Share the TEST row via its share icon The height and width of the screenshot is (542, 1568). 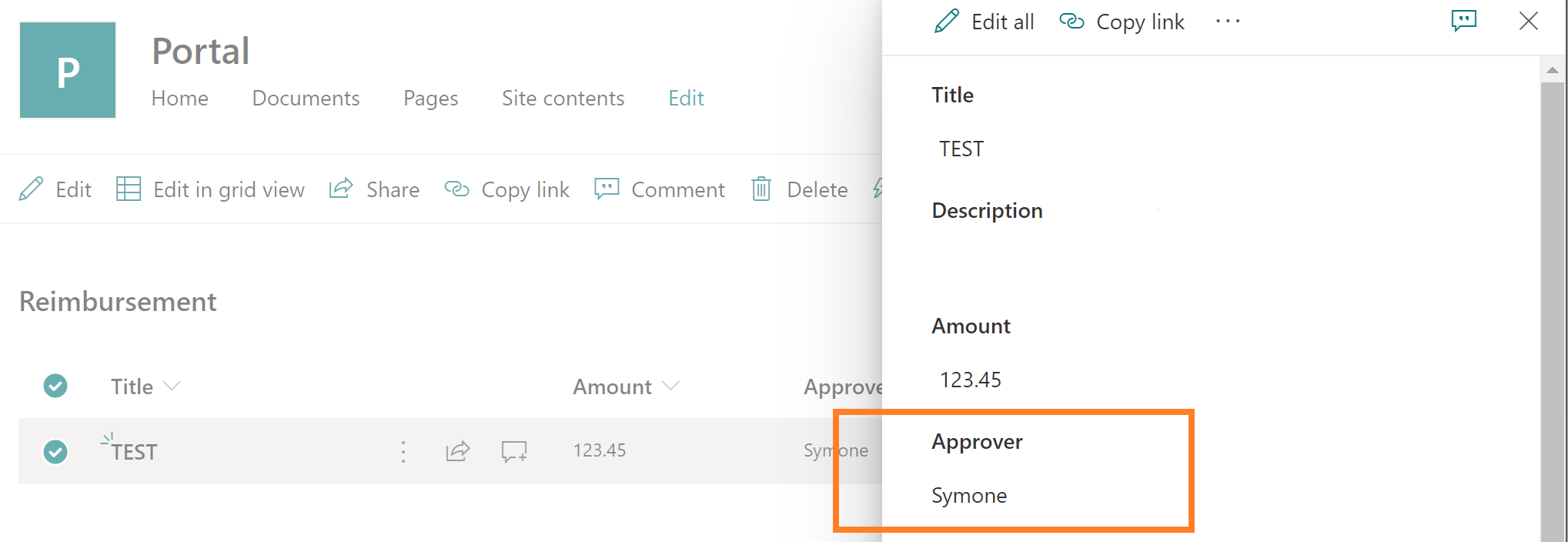click(457, 451)
